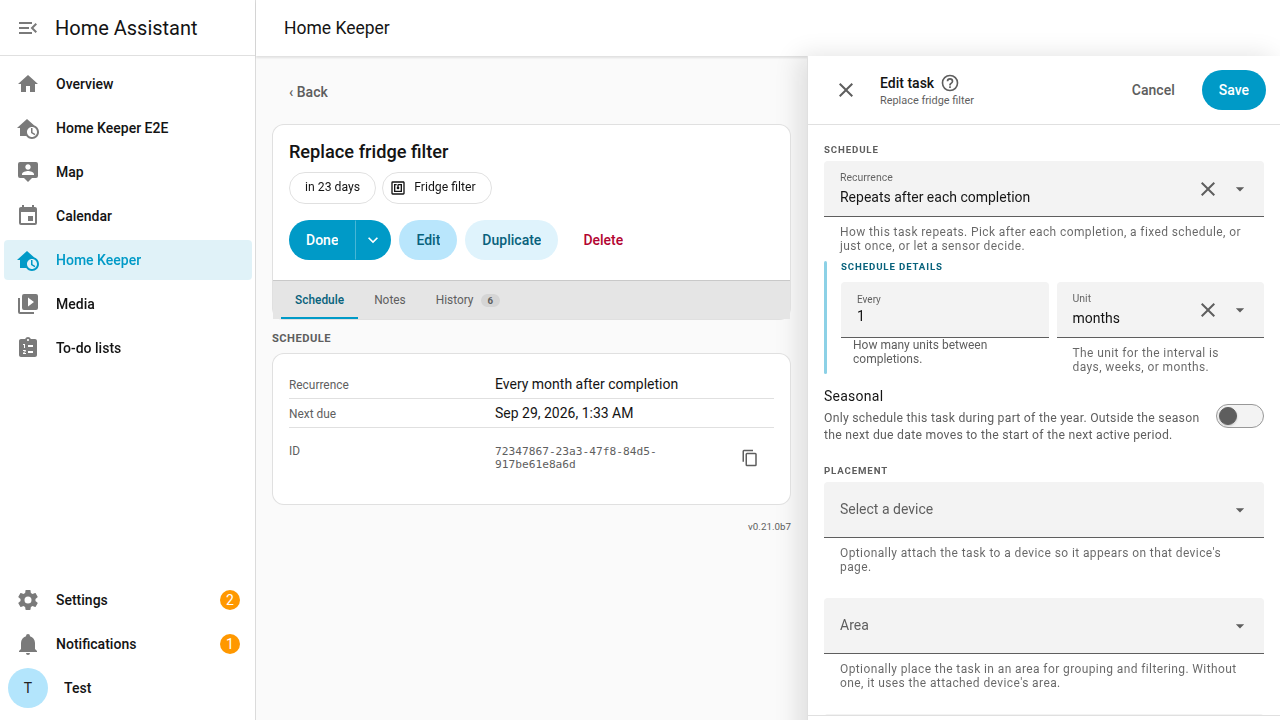Click the version label v0.21.0b7
This screenshot has height=720, width=1280.
769,526
